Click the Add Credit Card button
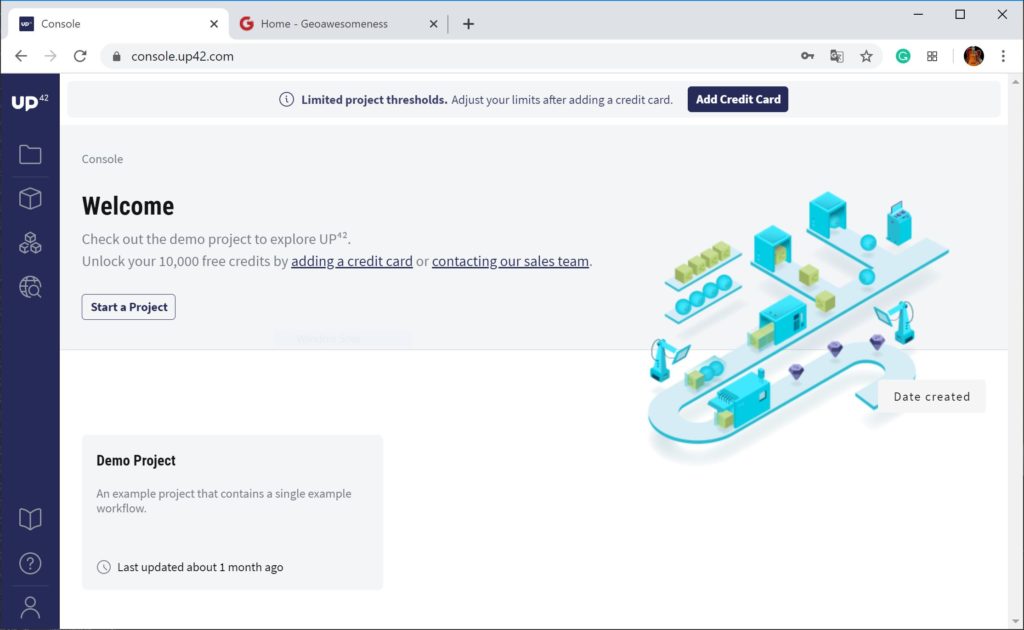This screenshot has height=630, width=1024. [x=737, y=99]
